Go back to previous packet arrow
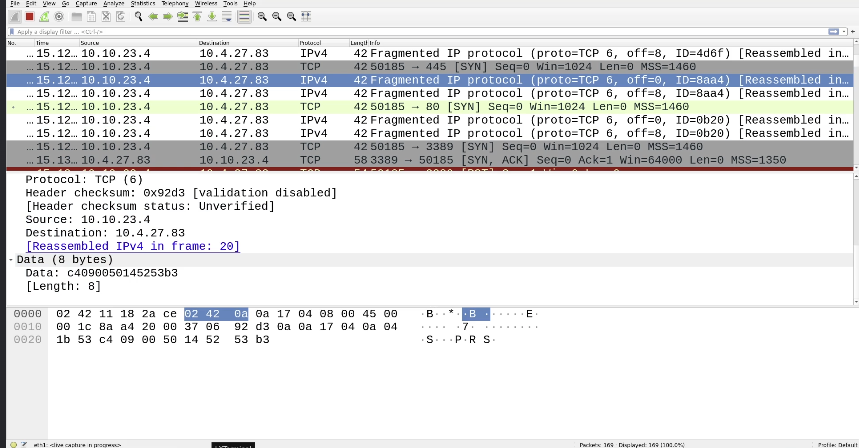This screenshot has height=448, width=859. pyautogui.click(x=153, y=17)
